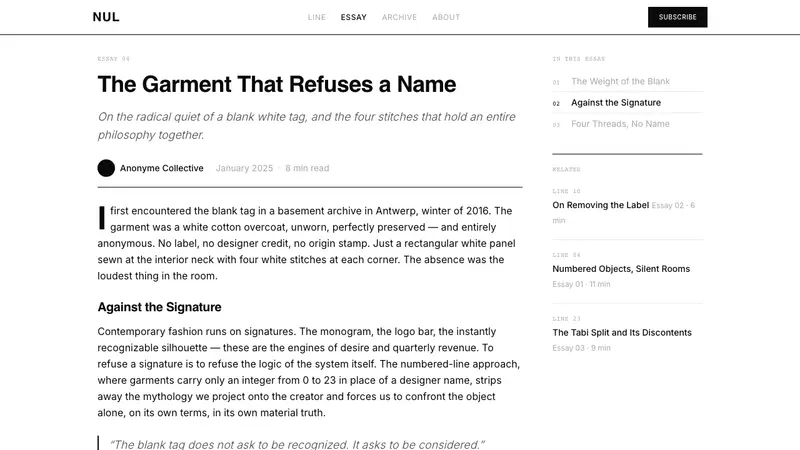The height and width of the screenshot is (450, 800).
Task: Open the LINE nav item
Action: pos(316,17)
